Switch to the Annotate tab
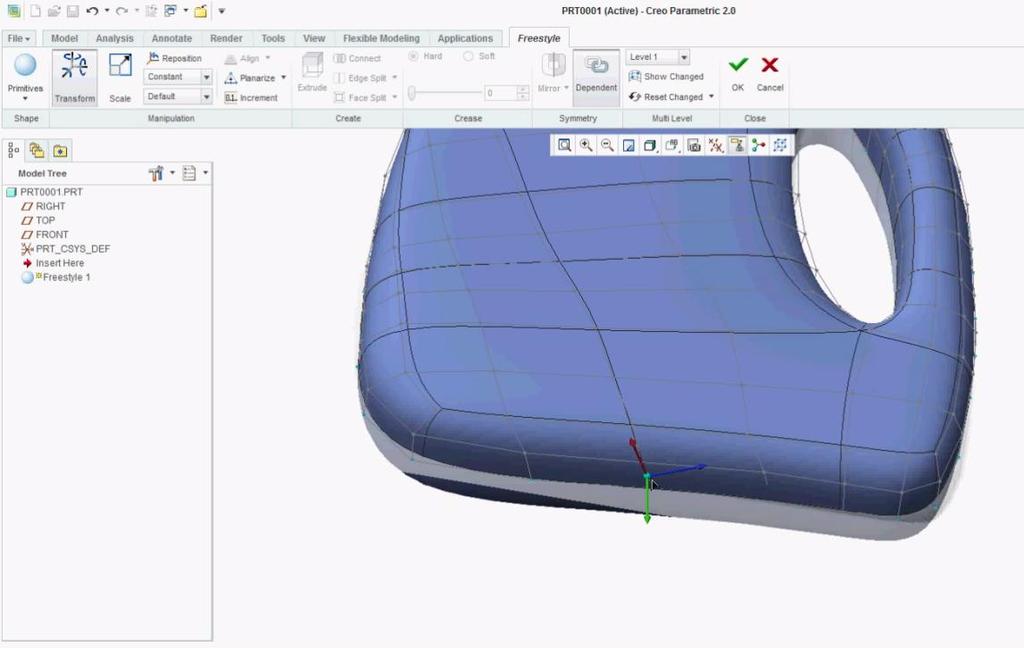 click(x=172, y=39)
